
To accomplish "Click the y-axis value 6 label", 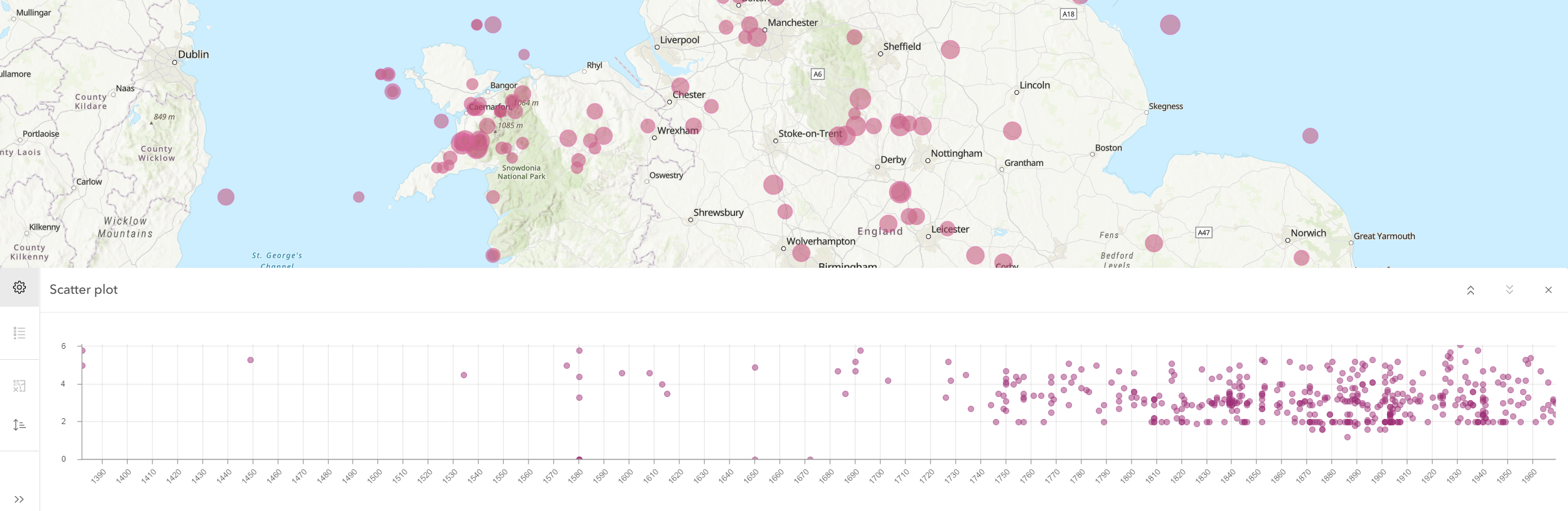I will tap(64, 346).
